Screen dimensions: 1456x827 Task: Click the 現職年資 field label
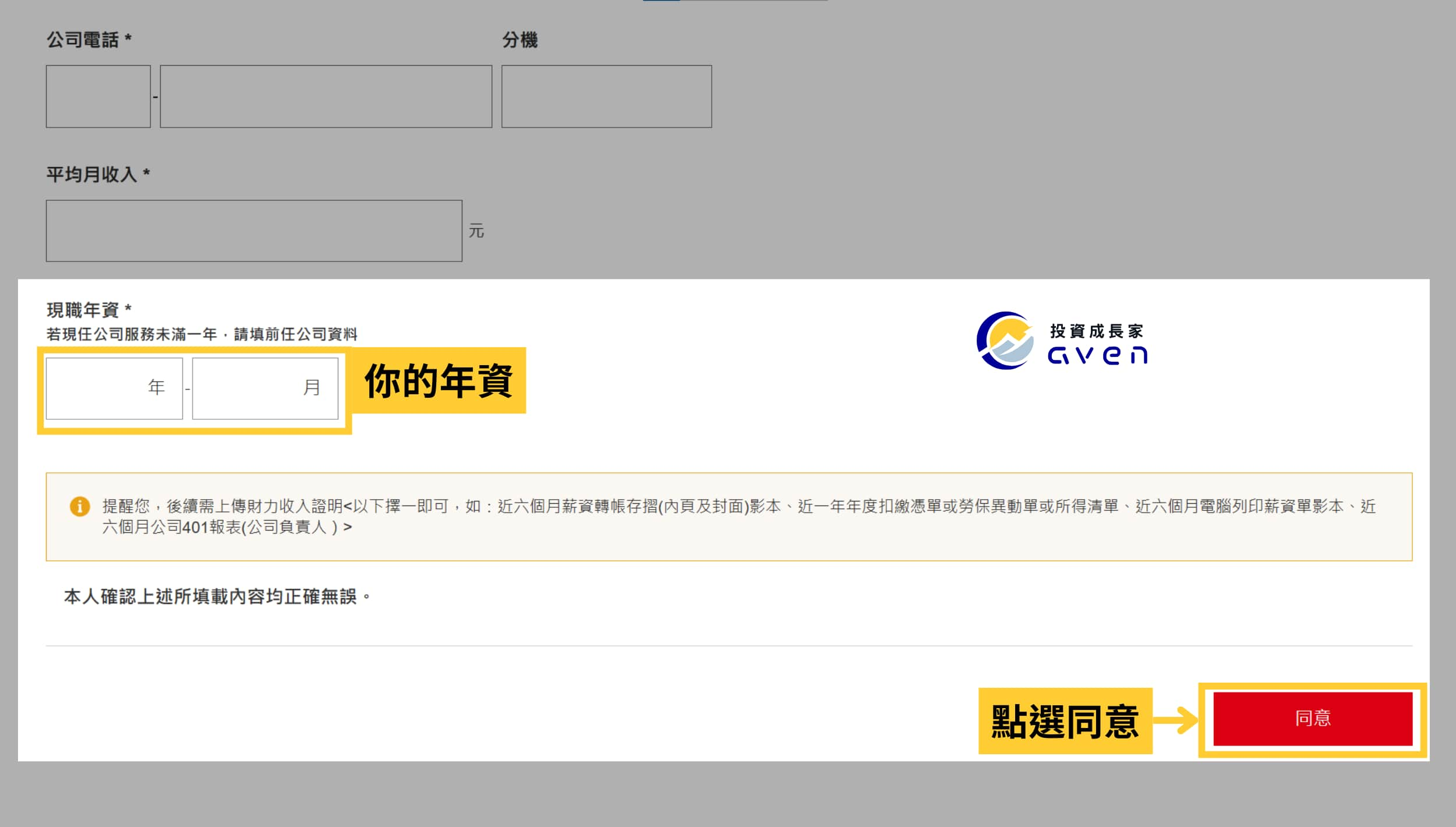[x=89, y=310]
